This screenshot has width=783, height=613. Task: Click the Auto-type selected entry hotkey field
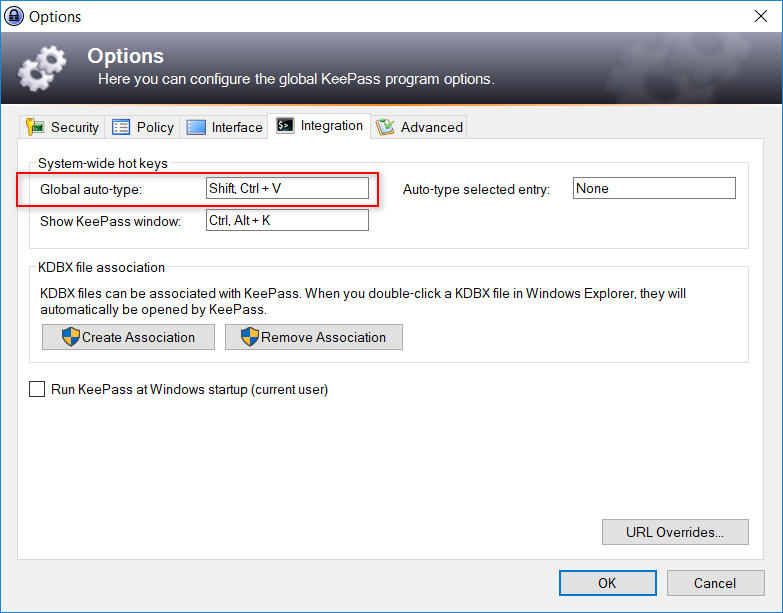pyautogui.click(x=654, y=188)
